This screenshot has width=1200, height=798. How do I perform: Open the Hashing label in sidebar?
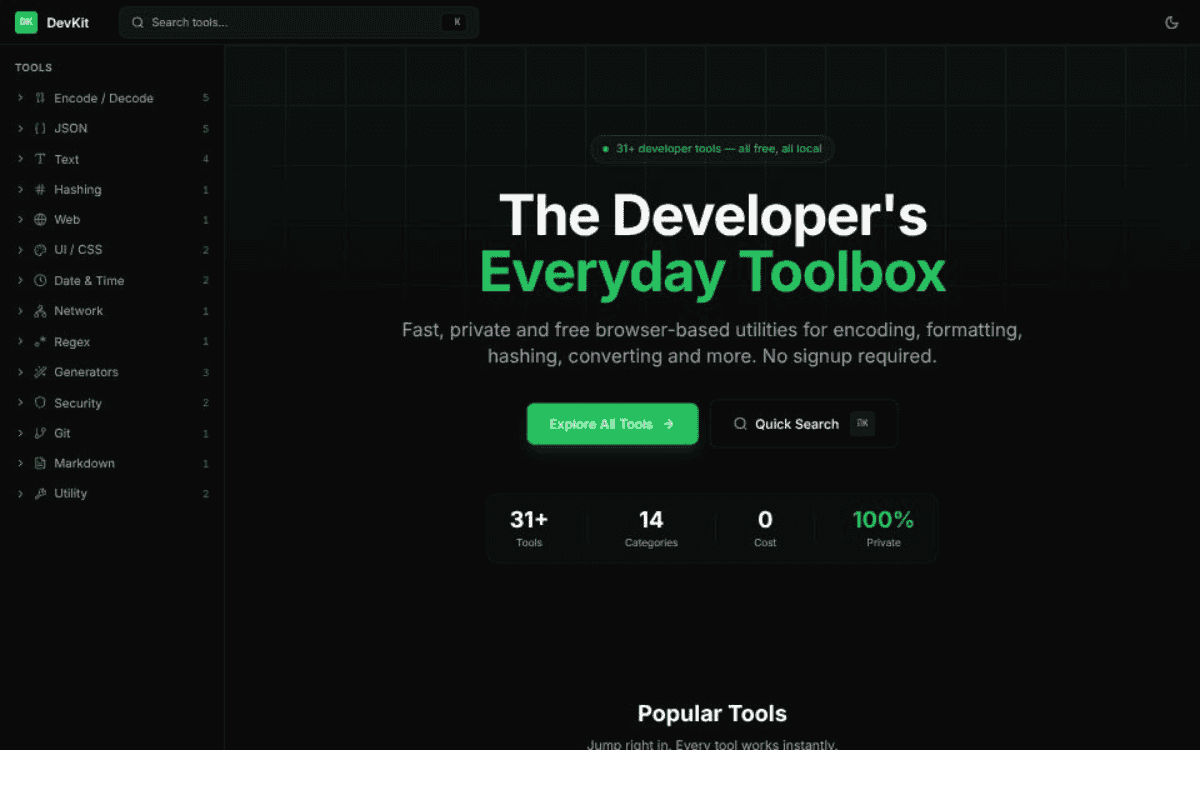point(78,189)
